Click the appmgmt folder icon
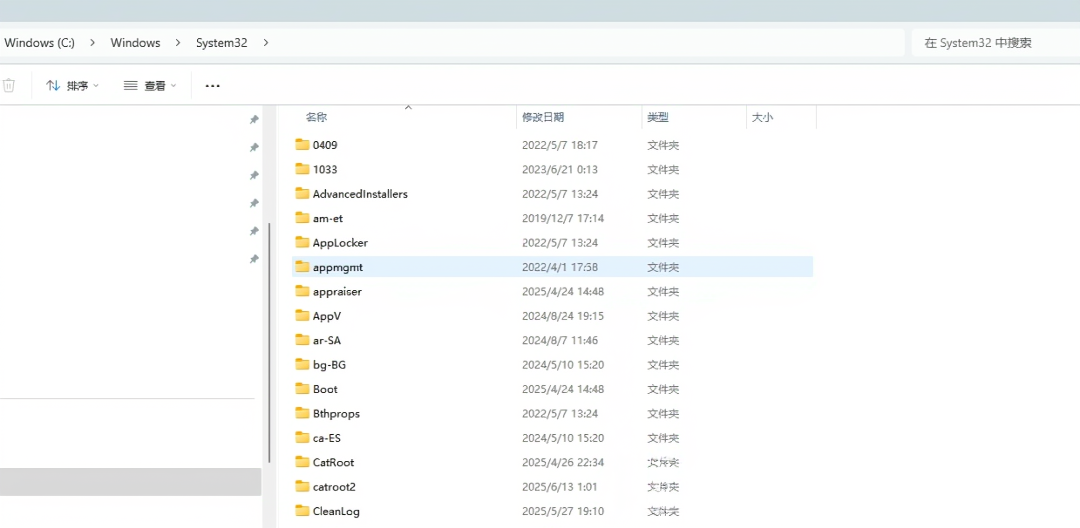This screenshot has height=528, width=1080. (x=302, y=266)
